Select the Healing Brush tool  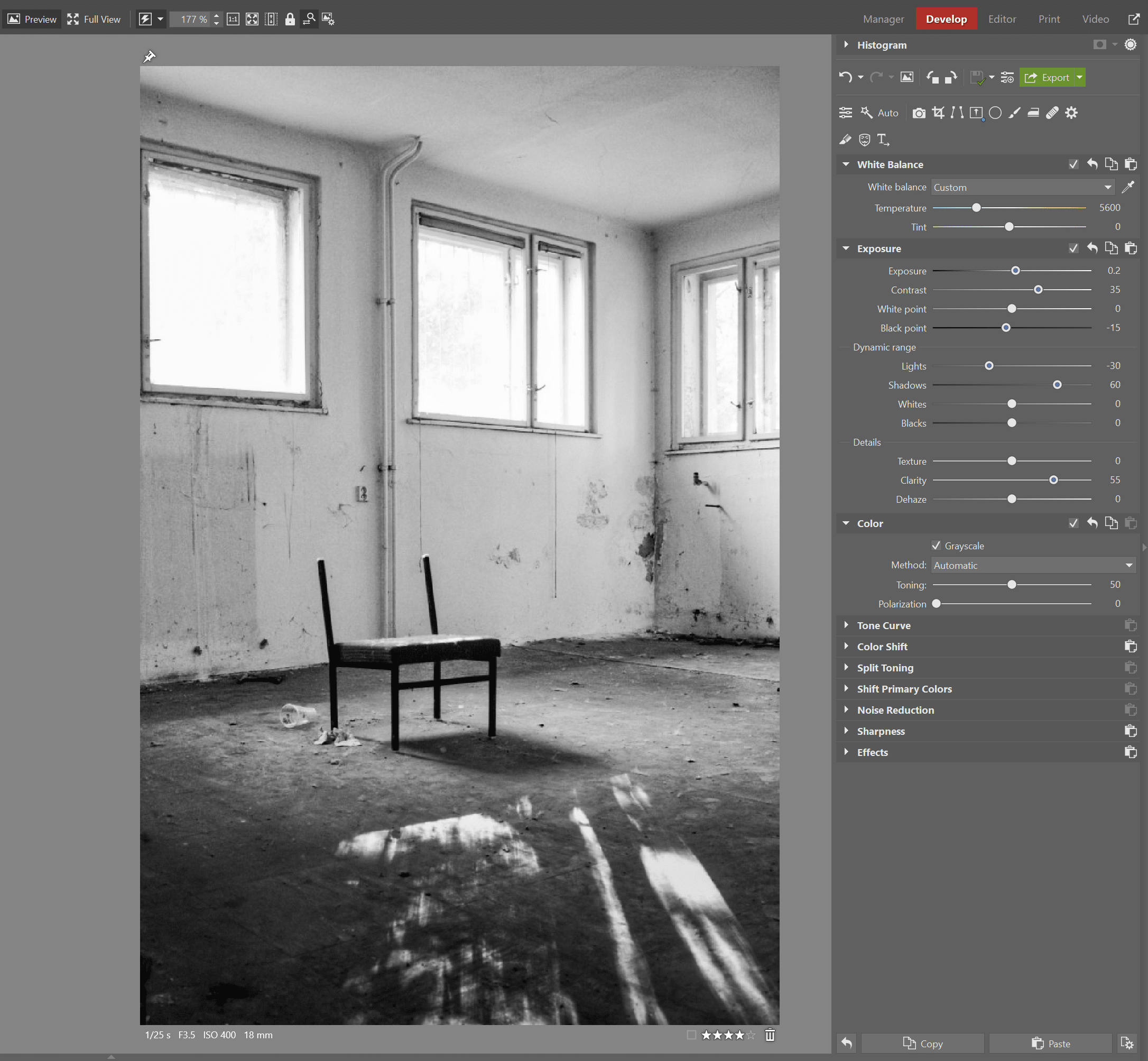1052,113
